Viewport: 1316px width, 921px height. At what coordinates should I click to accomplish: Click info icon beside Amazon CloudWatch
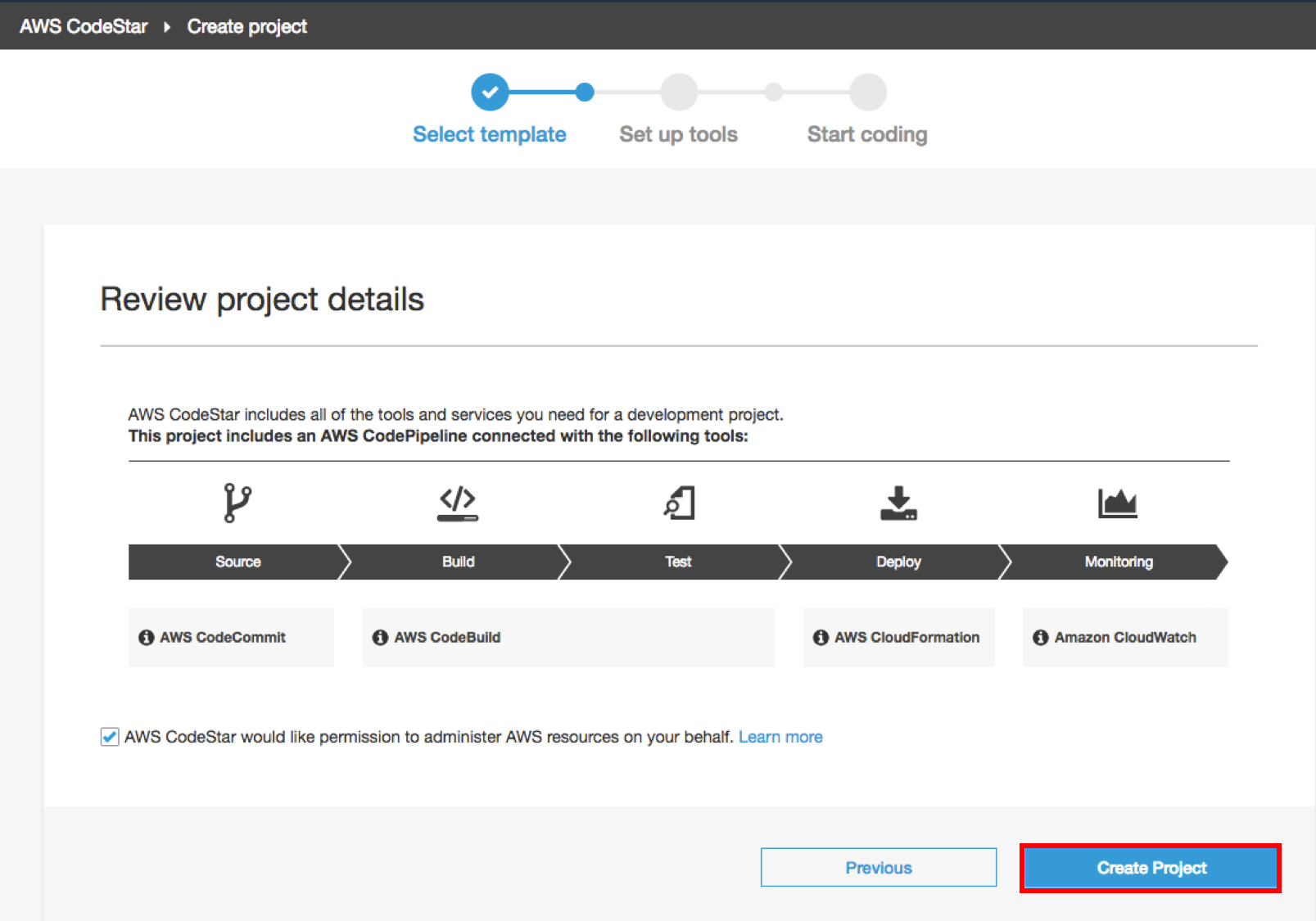1040,638
